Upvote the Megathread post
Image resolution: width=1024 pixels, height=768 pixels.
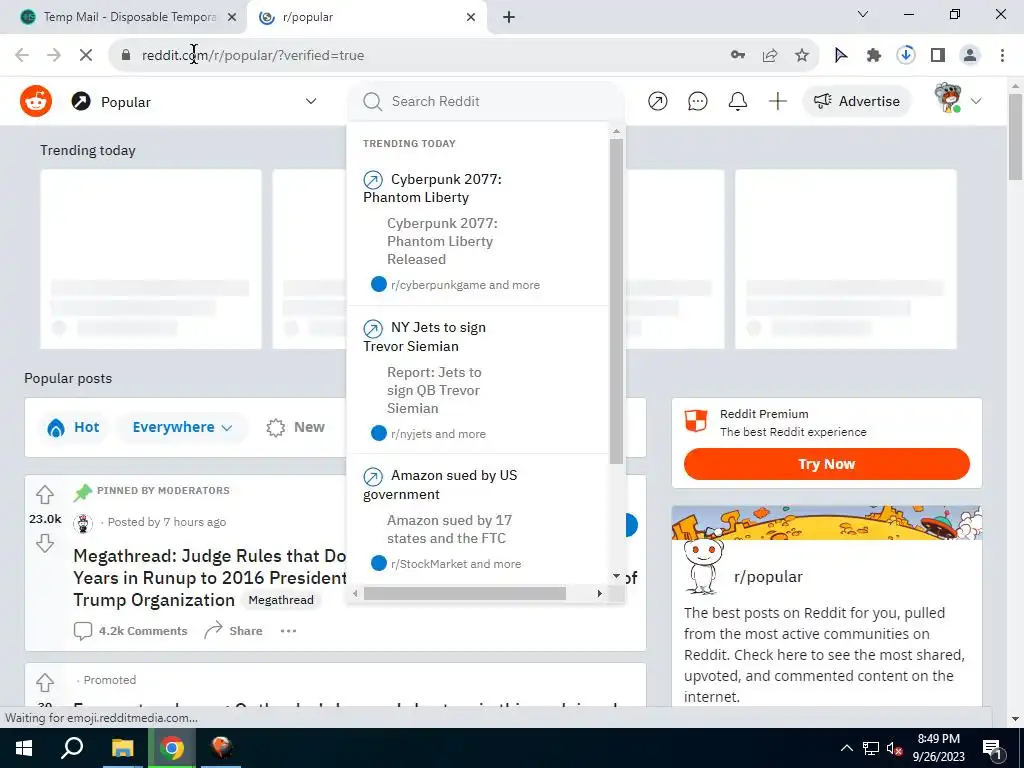pos(44,494)
